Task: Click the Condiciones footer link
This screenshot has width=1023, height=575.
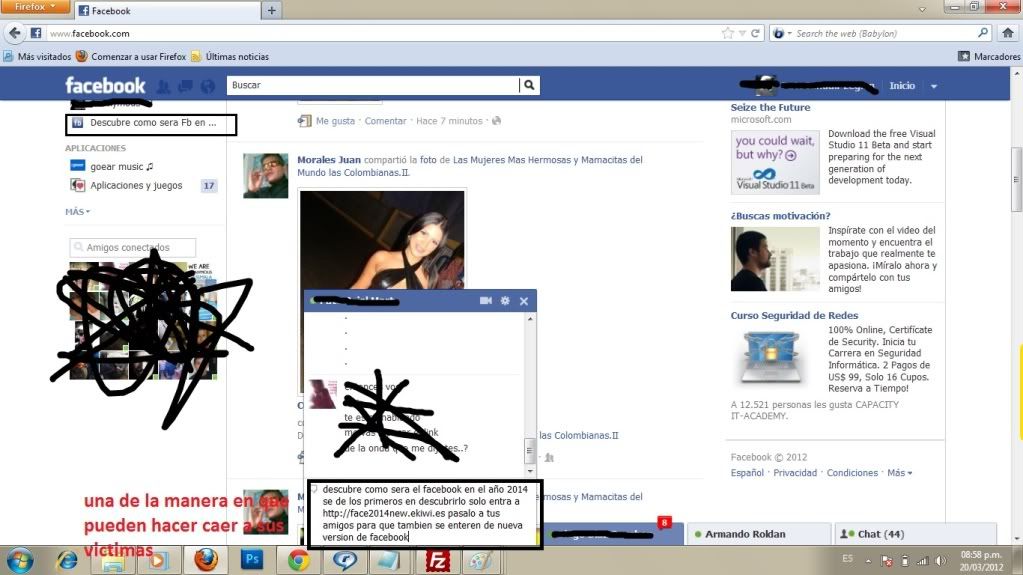Action: click(852, 473)
